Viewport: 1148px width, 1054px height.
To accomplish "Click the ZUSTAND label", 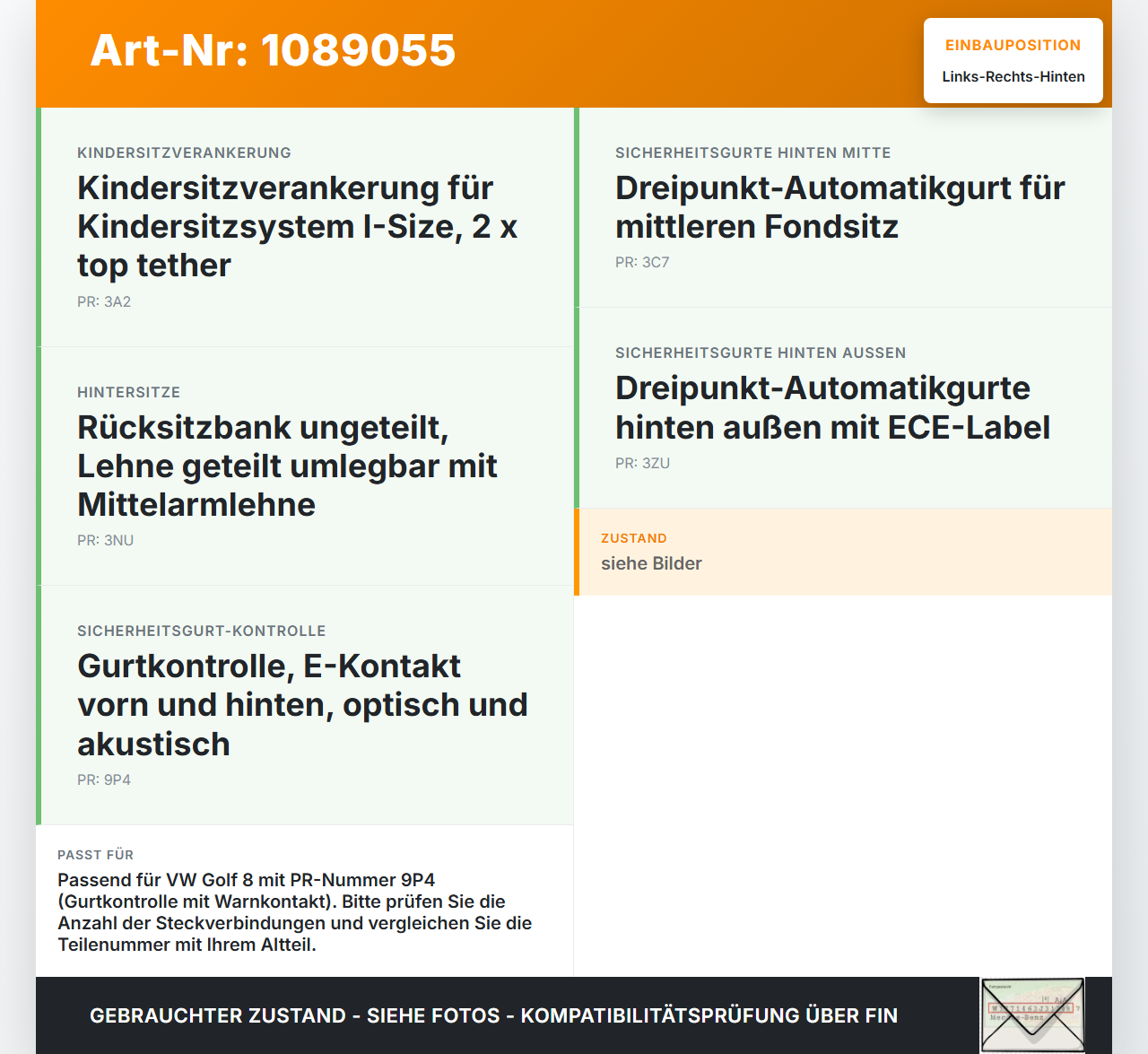I will [x=634, y=538].
